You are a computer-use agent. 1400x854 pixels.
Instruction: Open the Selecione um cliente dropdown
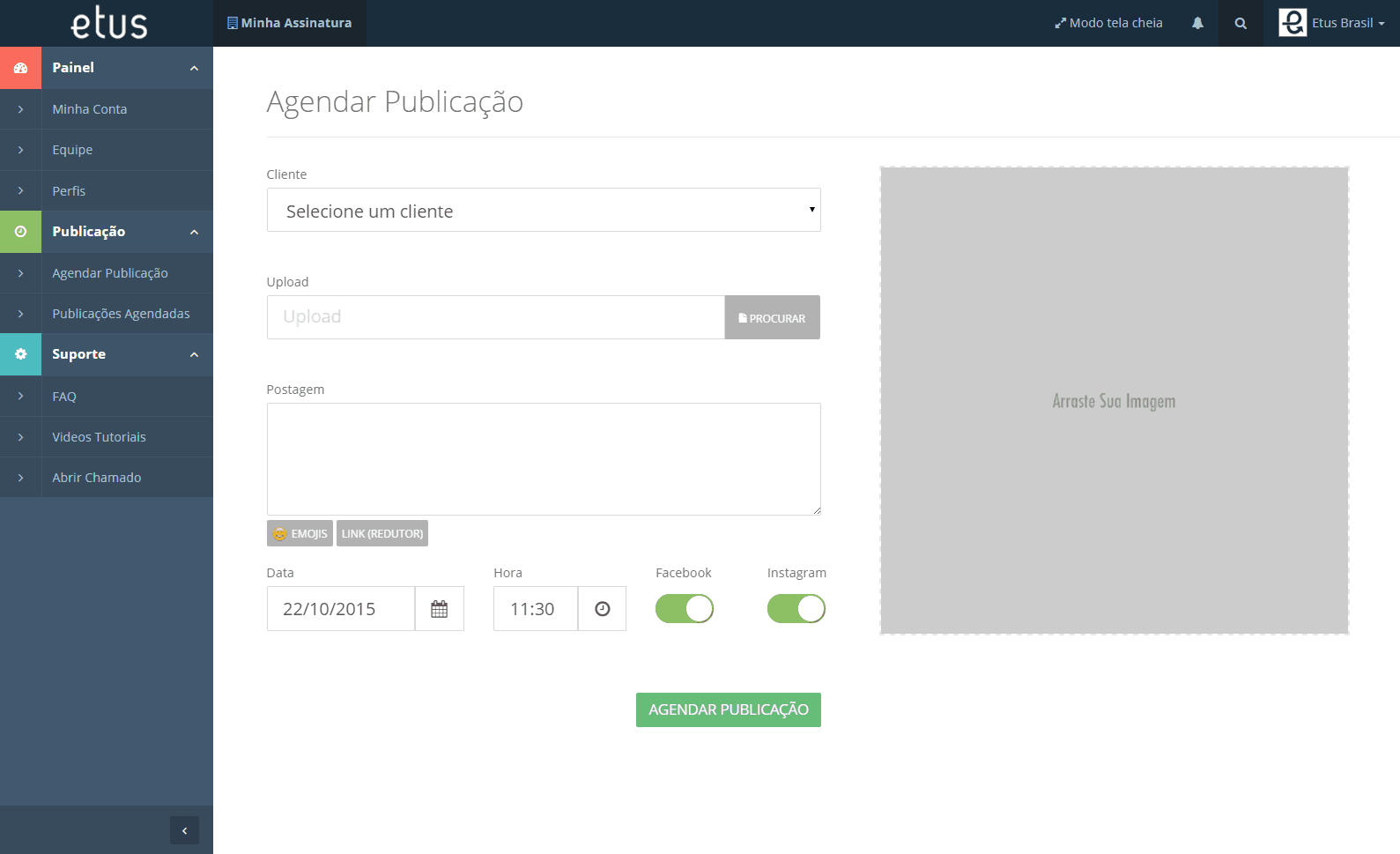click(x=544, y=210)
